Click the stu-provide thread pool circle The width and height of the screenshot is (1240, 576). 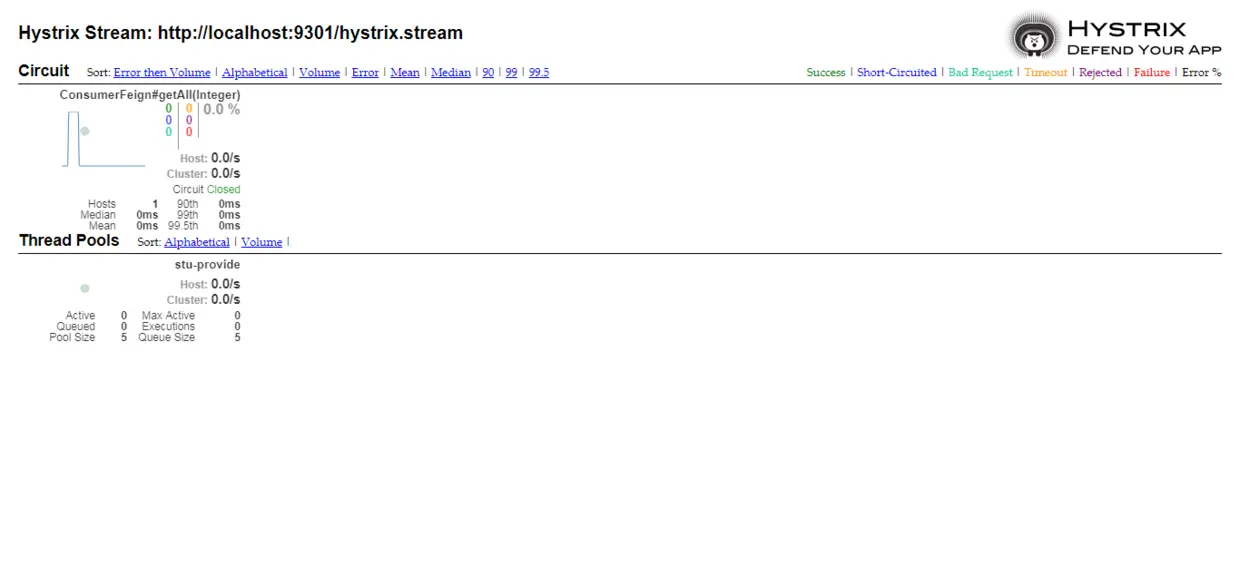click(x=85, y=288)
